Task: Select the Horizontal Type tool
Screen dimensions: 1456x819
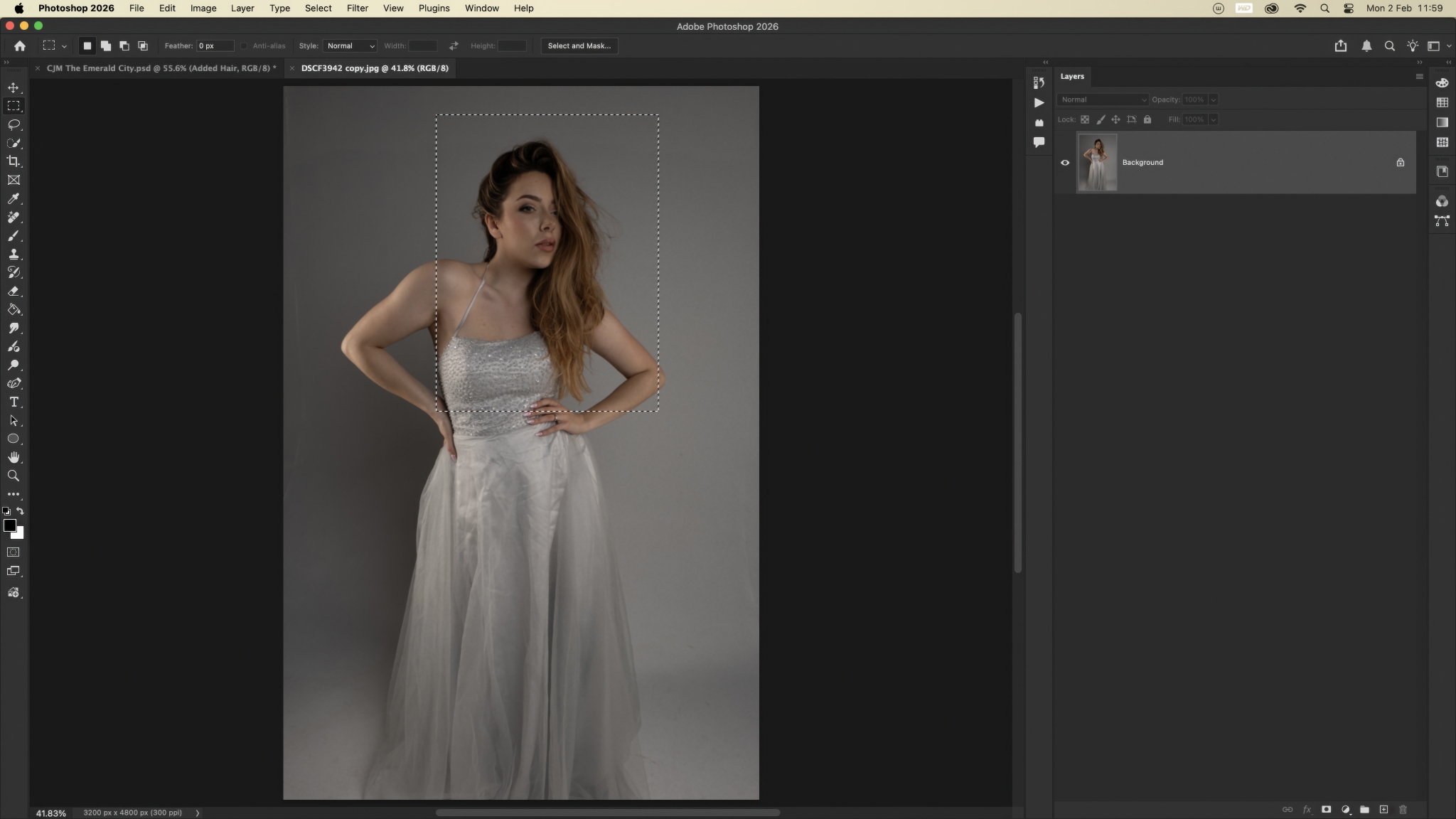Action: (14, 402)
